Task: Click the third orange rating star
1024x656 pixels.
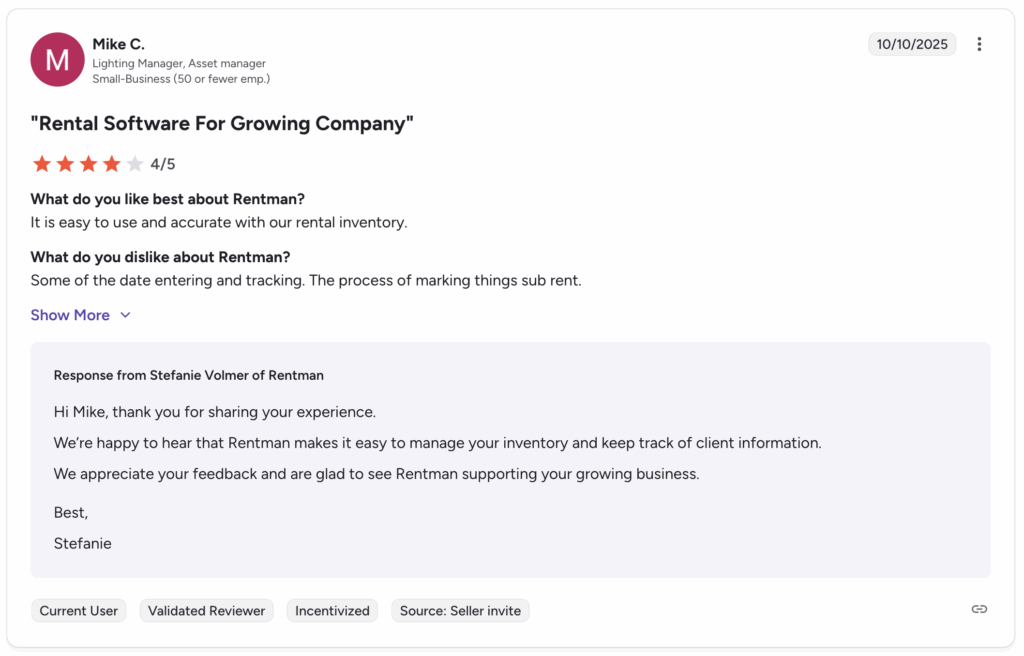Action: tap(88, 164)
